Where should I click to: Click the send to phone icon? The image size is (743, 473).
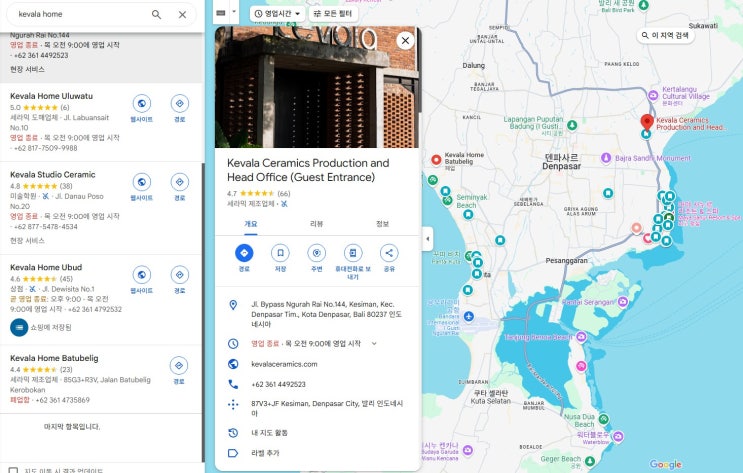[353, 253]
